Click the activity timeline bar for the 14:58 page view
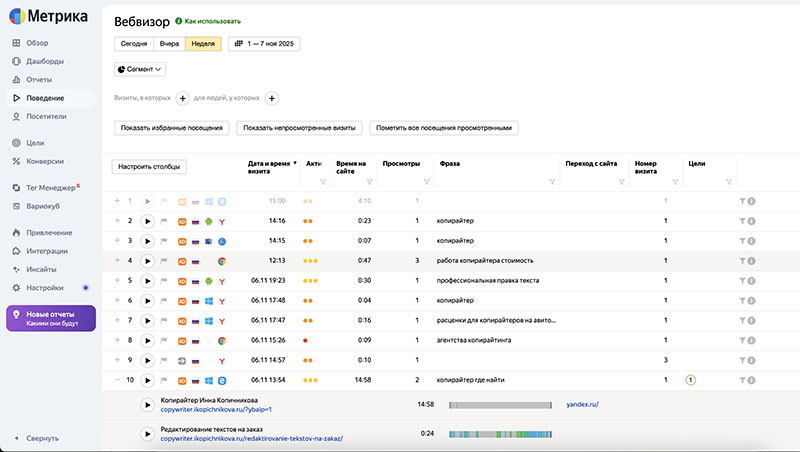This screenshot has height=452, width=800. (x=501, y=405)
